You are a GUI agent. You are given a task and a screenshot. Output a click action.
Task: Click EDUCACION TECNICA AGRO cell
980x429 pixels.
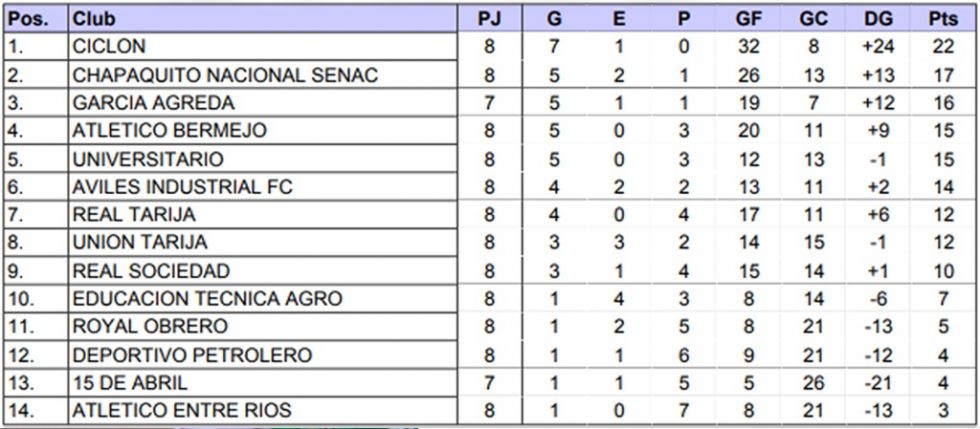(x=263, y=298)
